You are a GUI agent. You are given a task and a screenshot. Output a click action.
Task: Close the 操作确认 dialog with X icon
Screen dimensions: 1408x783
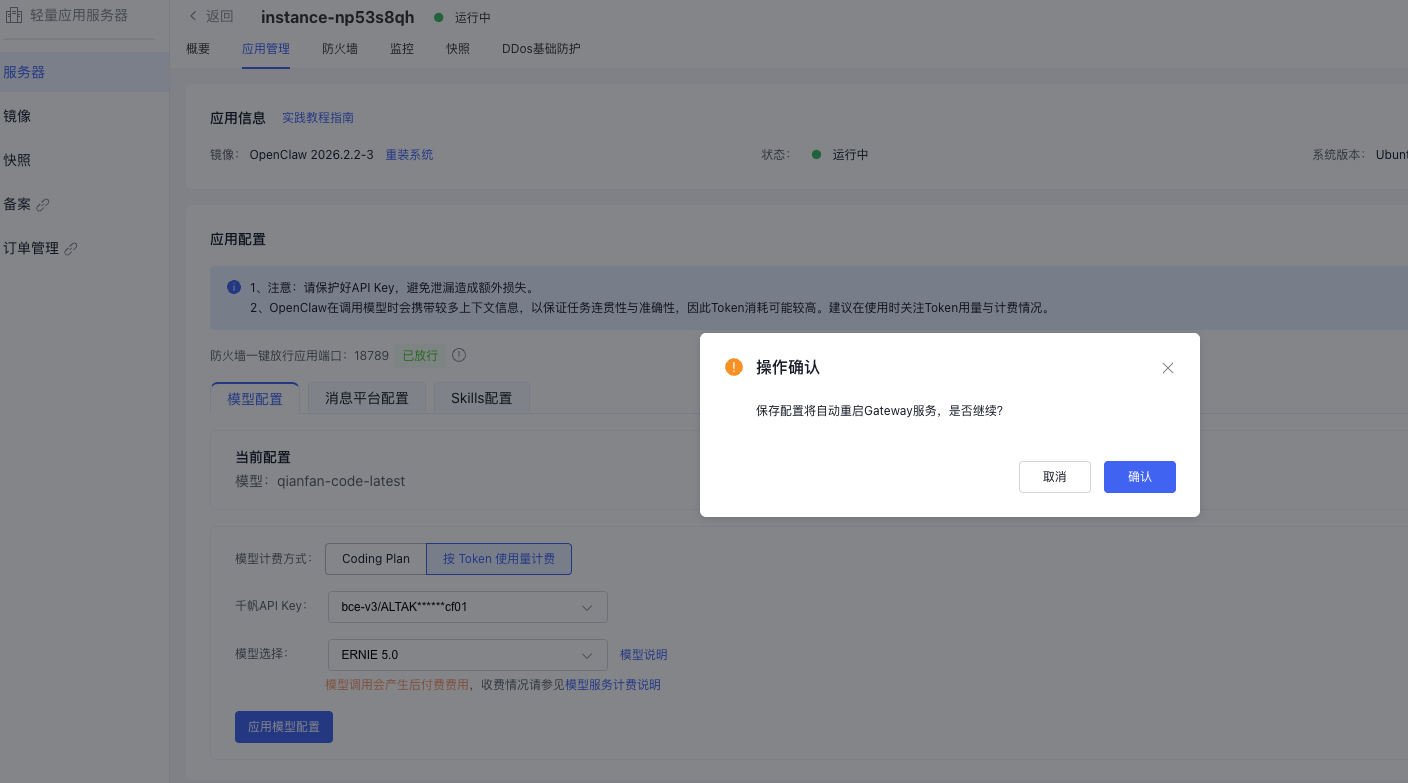point(1167,368)
